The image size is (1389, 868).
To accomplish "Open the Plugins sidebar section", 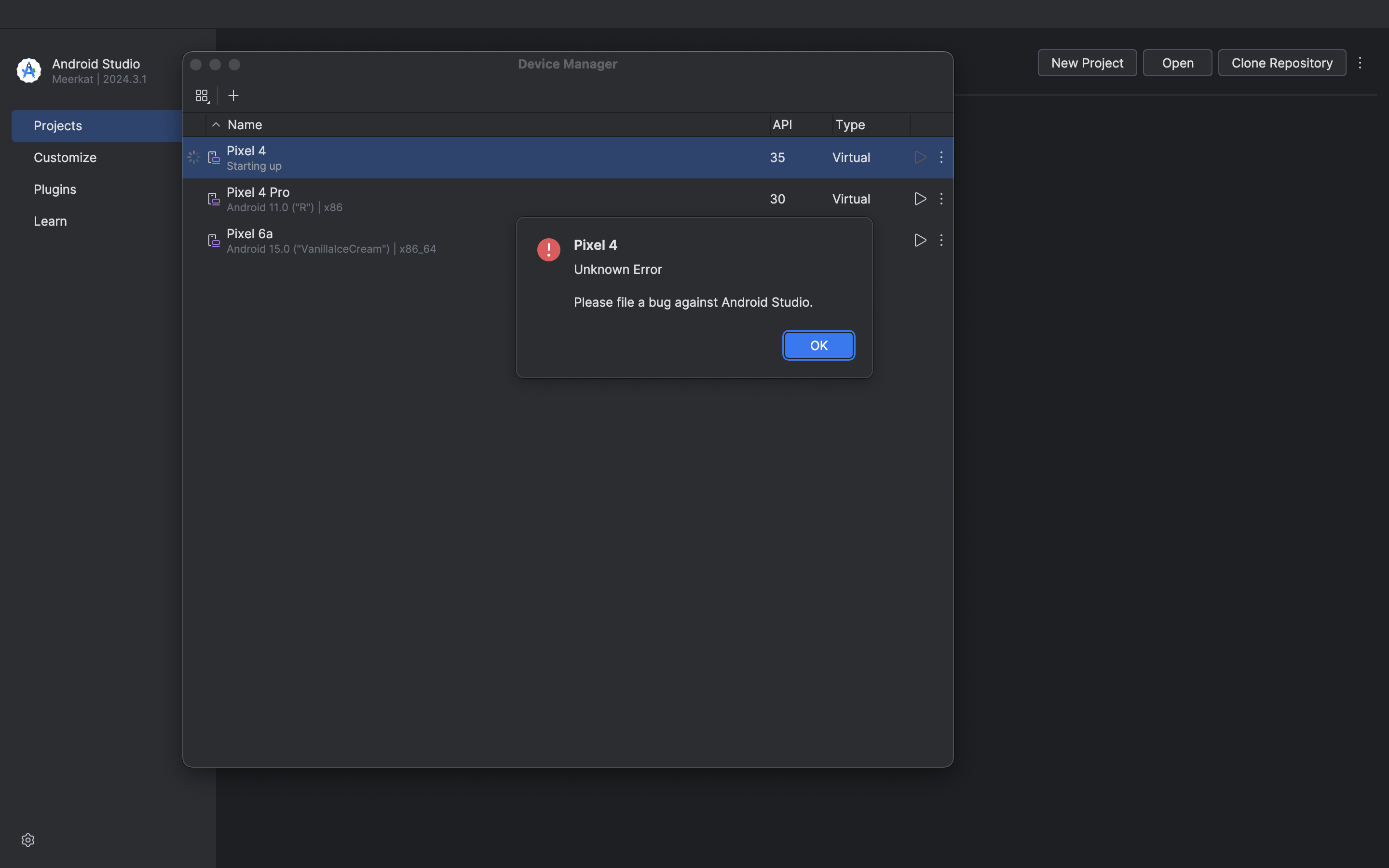I will 55,189.
